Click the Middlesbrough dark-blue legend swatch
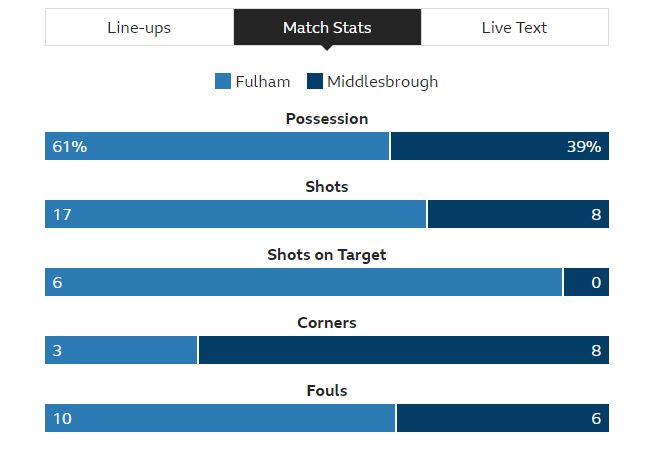Viewport: 659px width, 461px height. tap(315, 81)
